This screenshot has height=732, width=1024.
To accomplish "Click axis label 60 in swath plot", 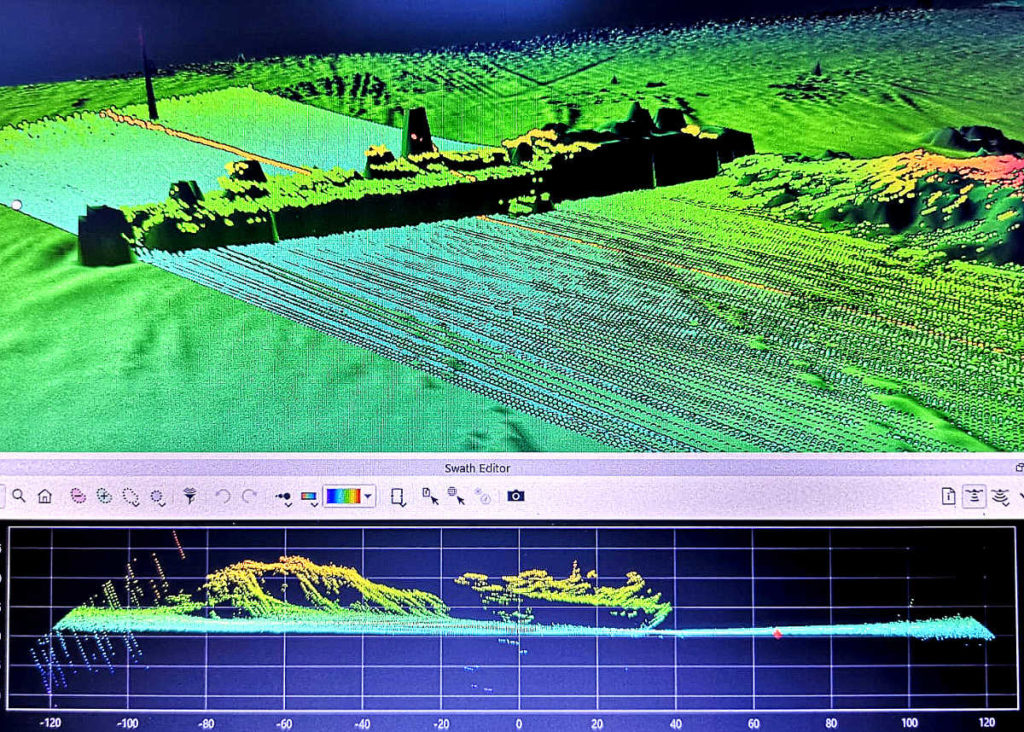I will (753, 724).
